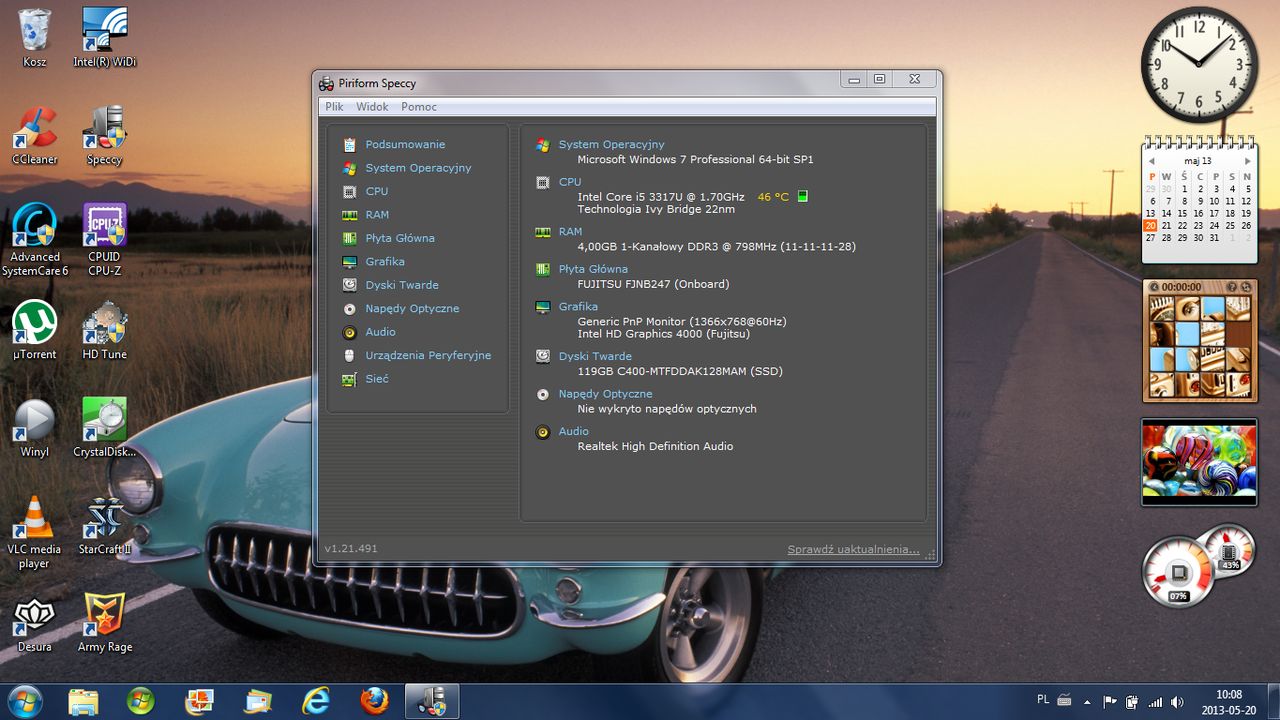1280x720 pixels.
Task: Click Sprawdź uaktualnienia link
Action: pos(853,549)
